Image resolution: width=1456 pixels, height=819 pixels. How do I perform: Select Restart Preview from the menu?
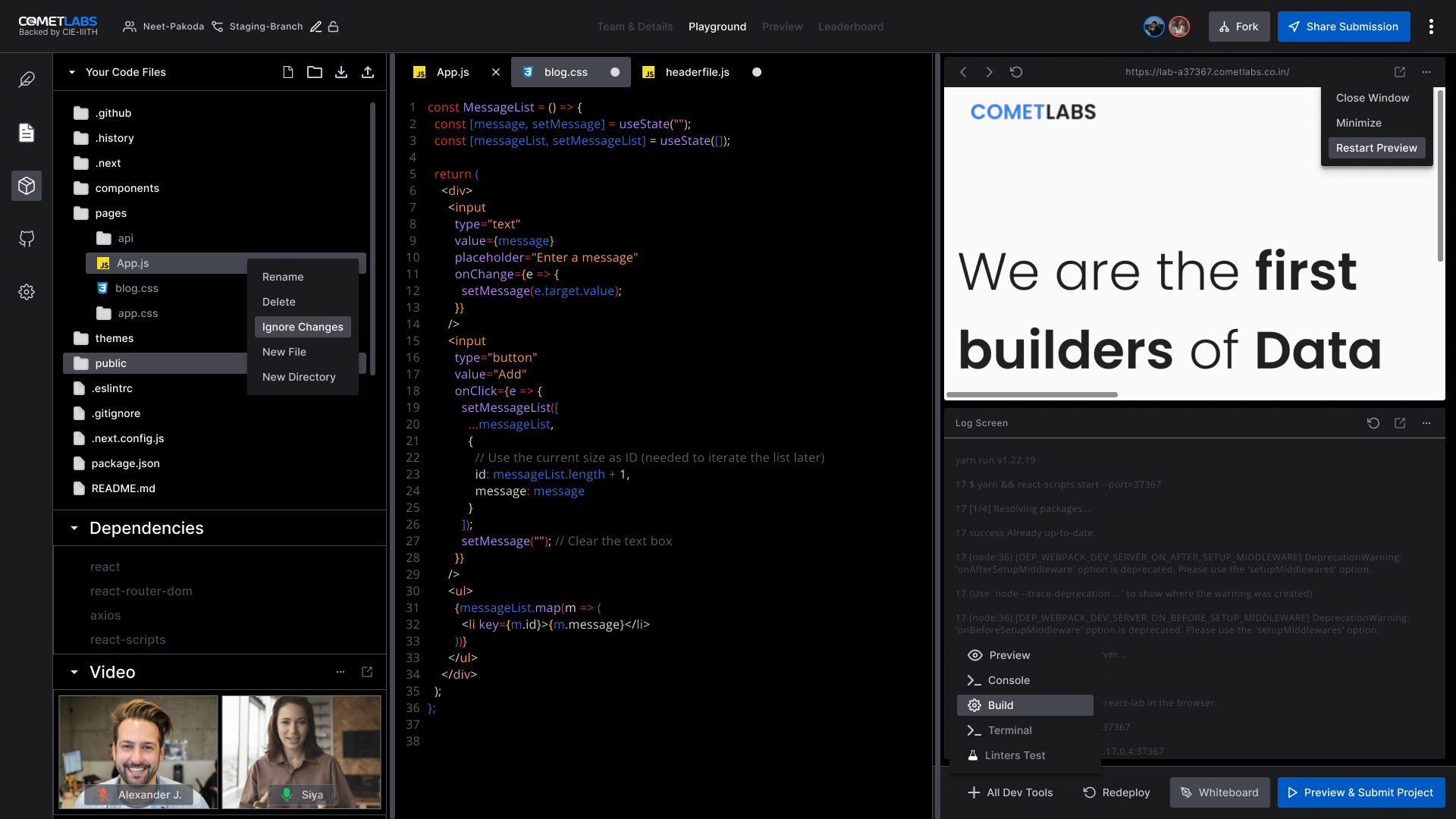pyautogui.click(x=1376, y=148)
